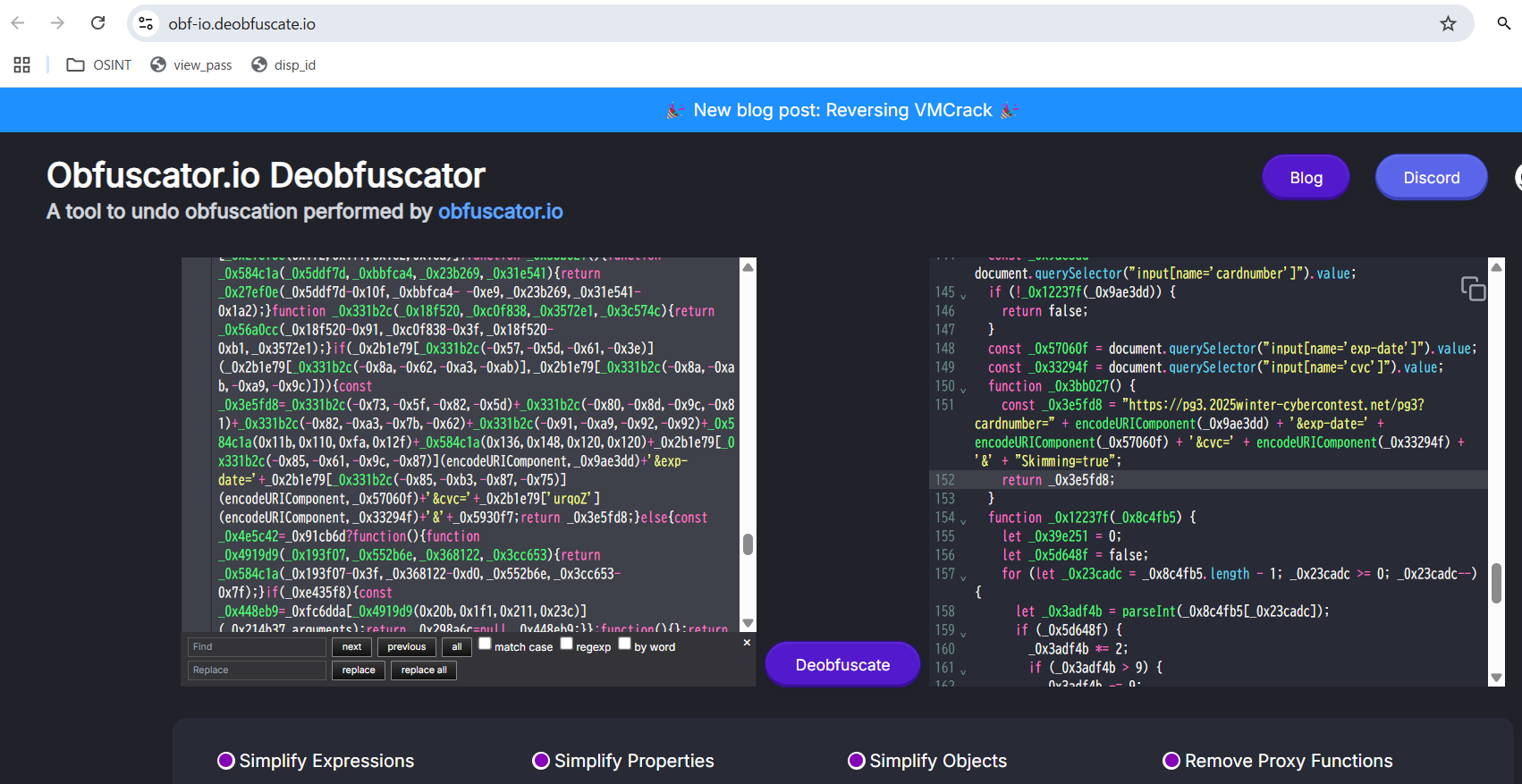The height and width of the screenshot is (784, 1522).
Task: Click the Find input field
Action: (257, 646)
